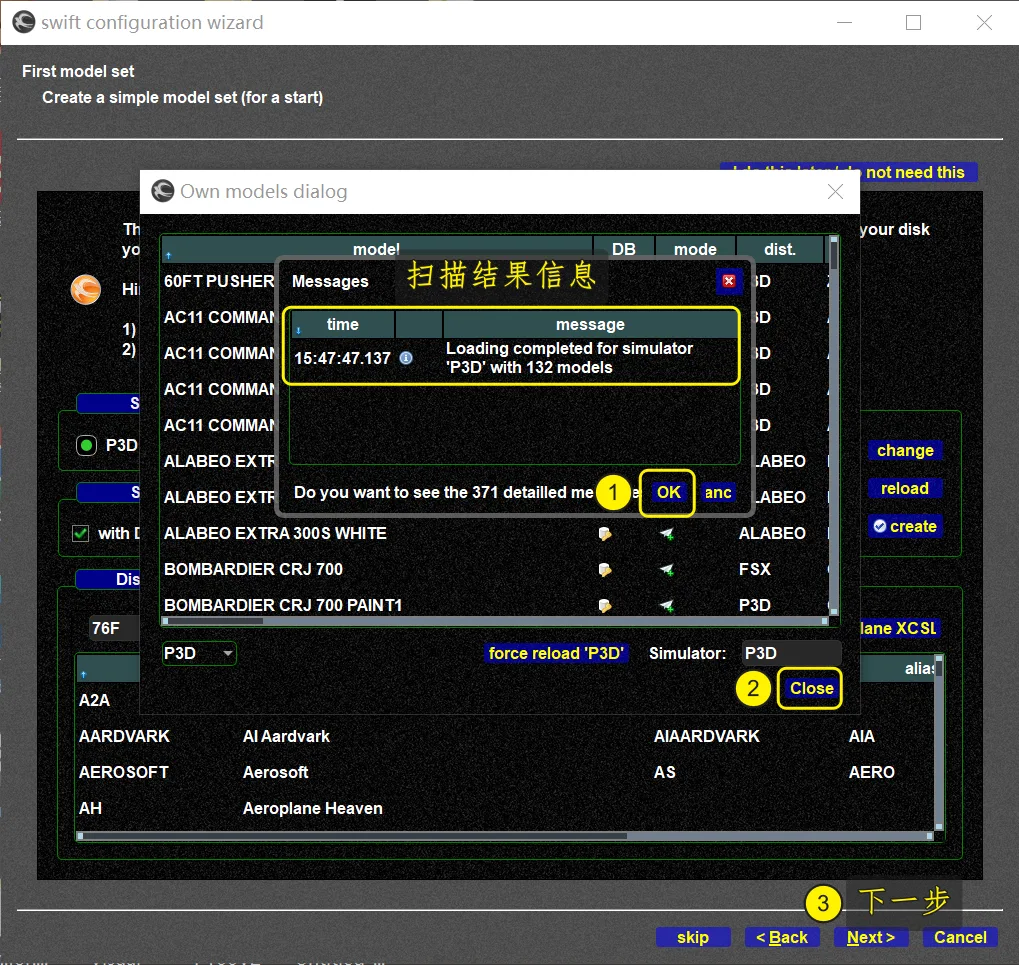
Task: Cancel the configuration wizard
Action: [960, 937]
